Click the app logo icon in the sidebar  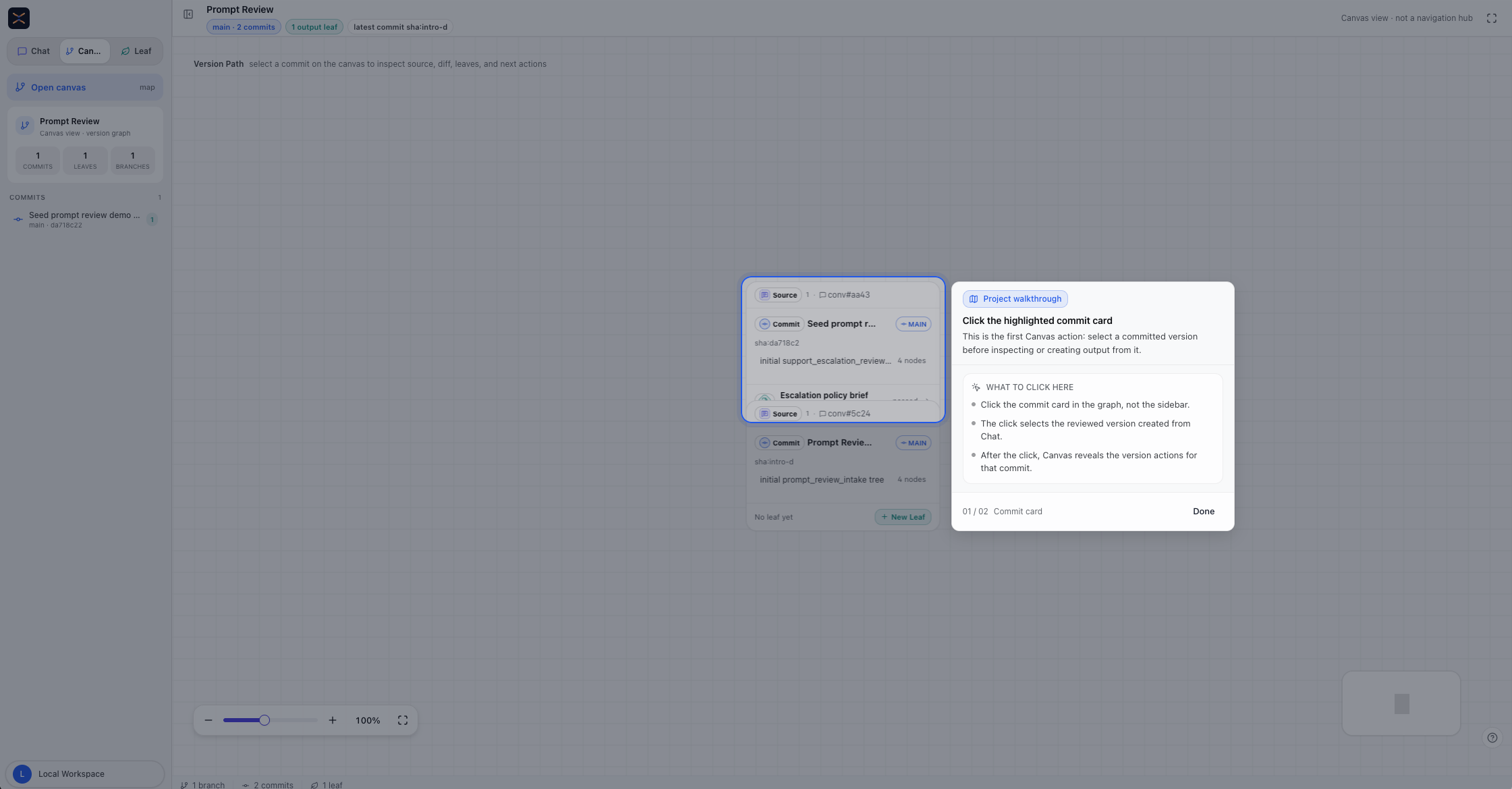pyautogui.click(x=19, y=18)
